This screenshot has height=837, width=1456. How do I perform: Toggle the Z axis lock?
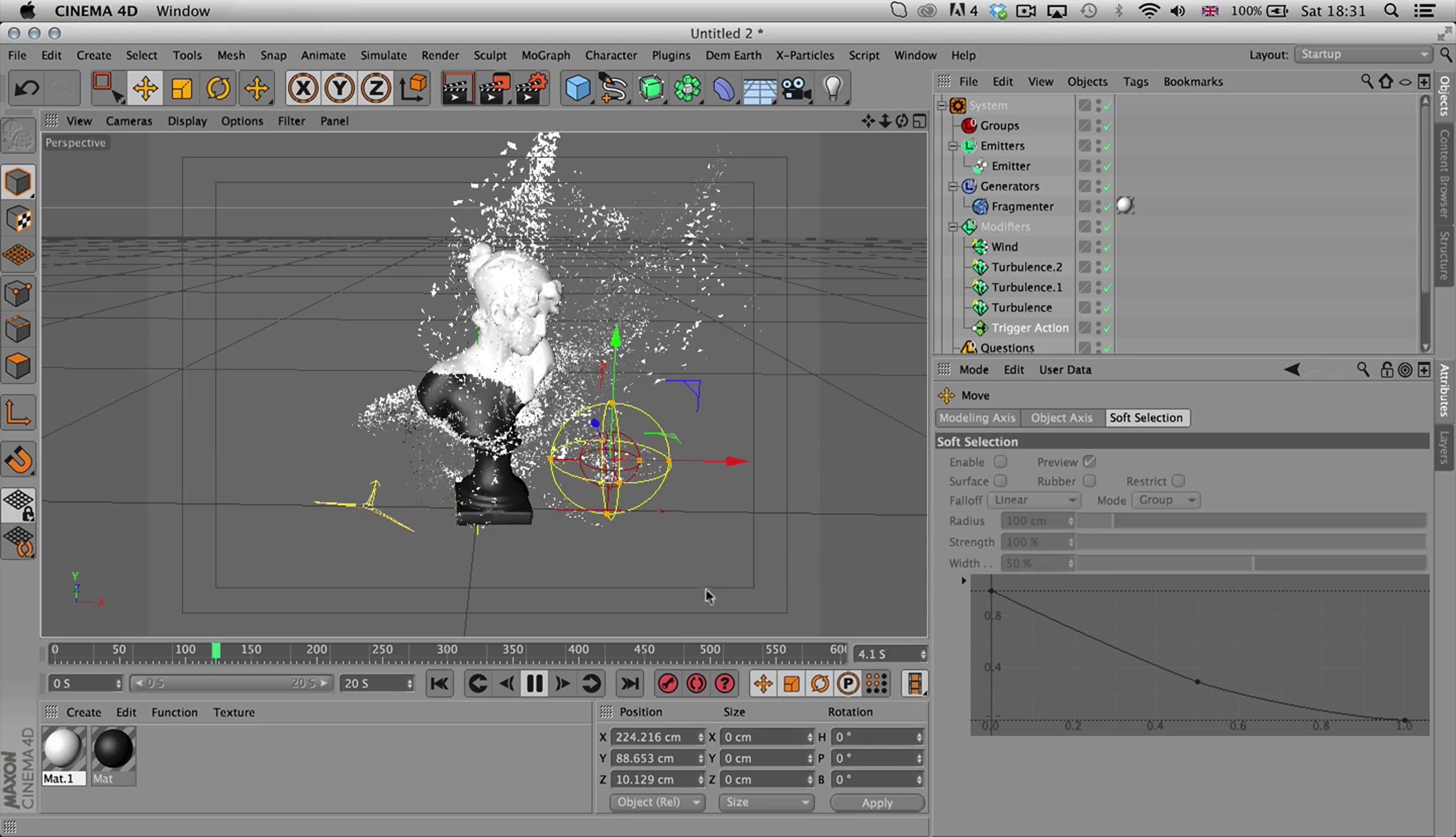376,89
